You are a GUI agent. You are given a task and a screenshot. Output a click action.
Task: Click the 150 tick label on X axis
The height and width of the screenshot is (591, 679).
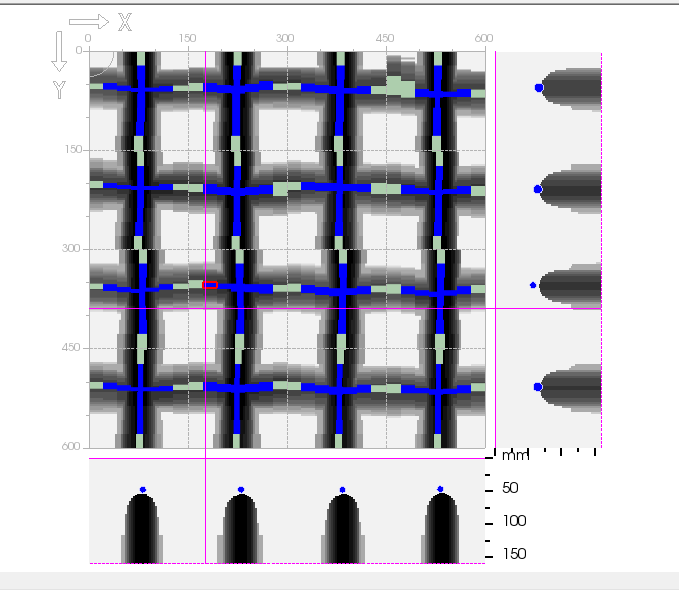(186, 38)
